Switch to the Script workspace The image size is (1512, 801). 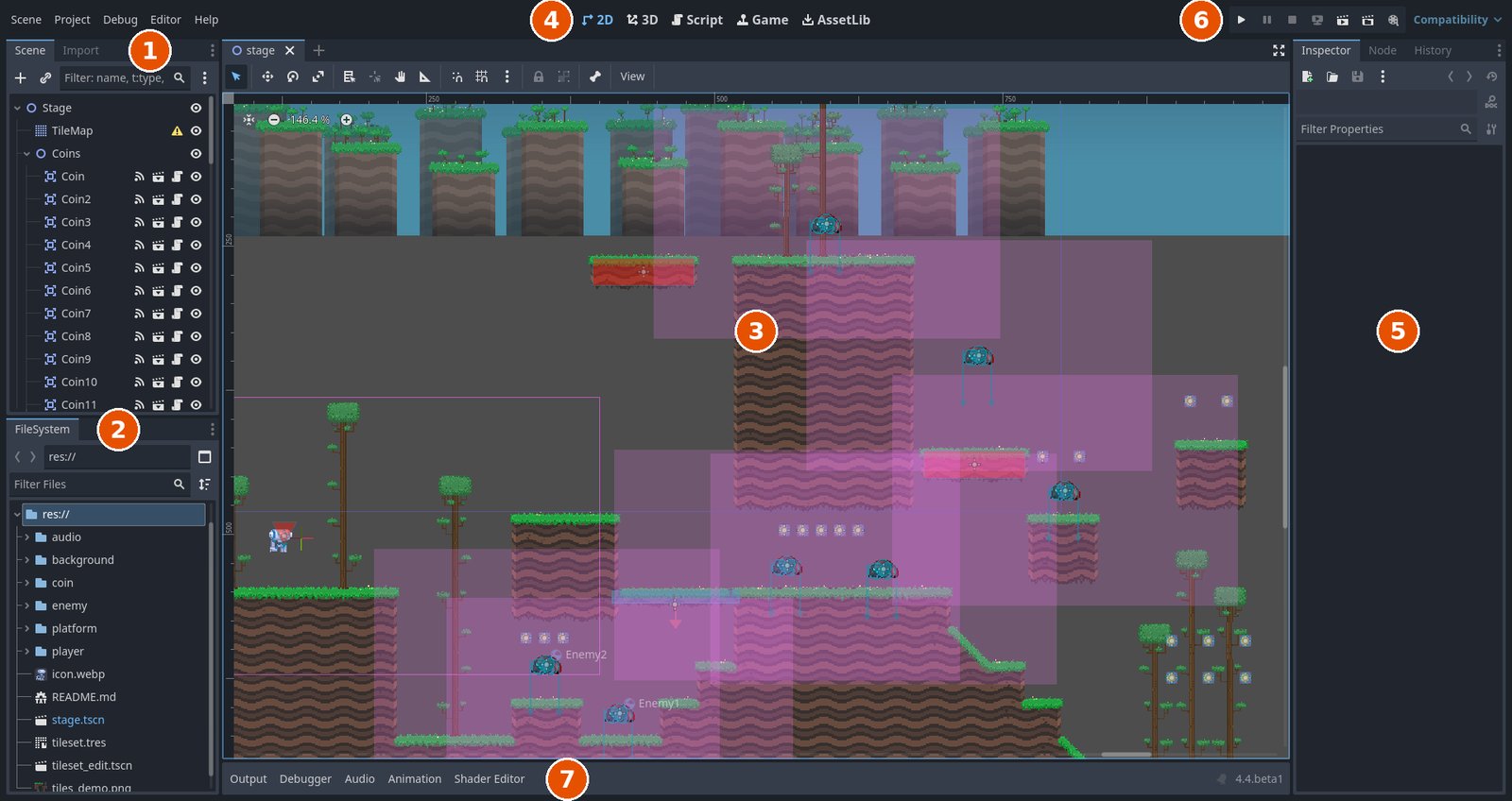click(x=697, y=20)
